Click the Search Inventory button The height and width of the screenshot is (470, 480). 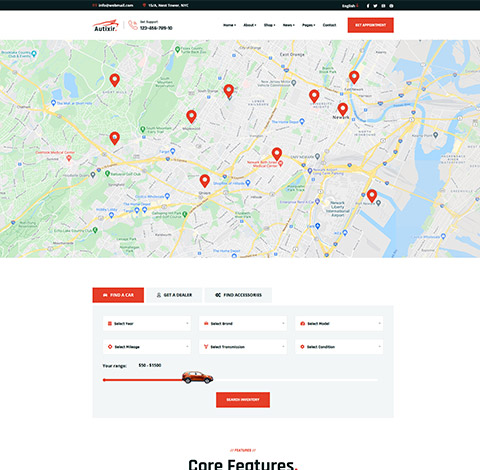243,400
